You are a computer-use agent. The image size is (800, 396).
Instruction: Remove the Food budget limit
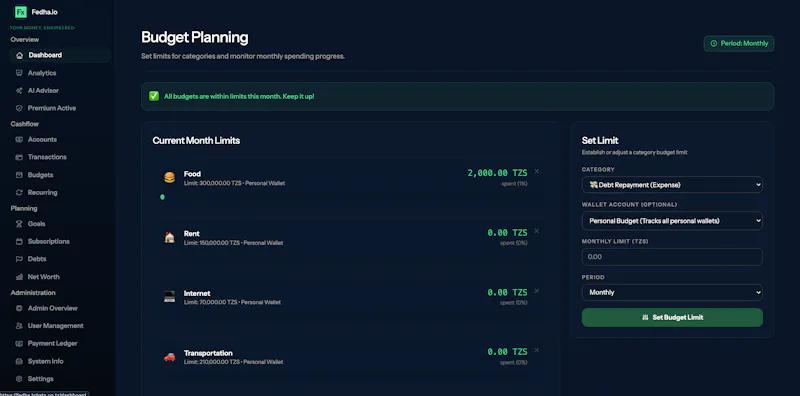coord(536,171)
